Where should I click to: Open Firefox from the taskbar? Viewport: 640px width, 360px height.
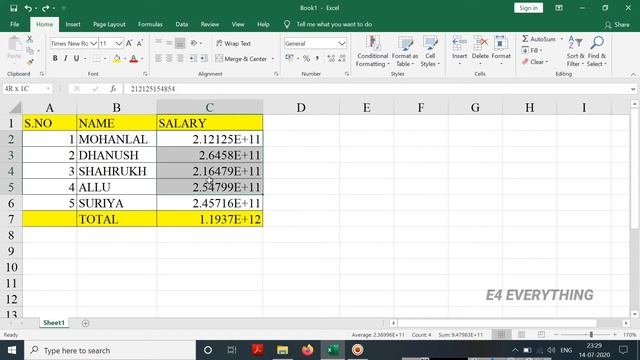[x=307, y=350]
